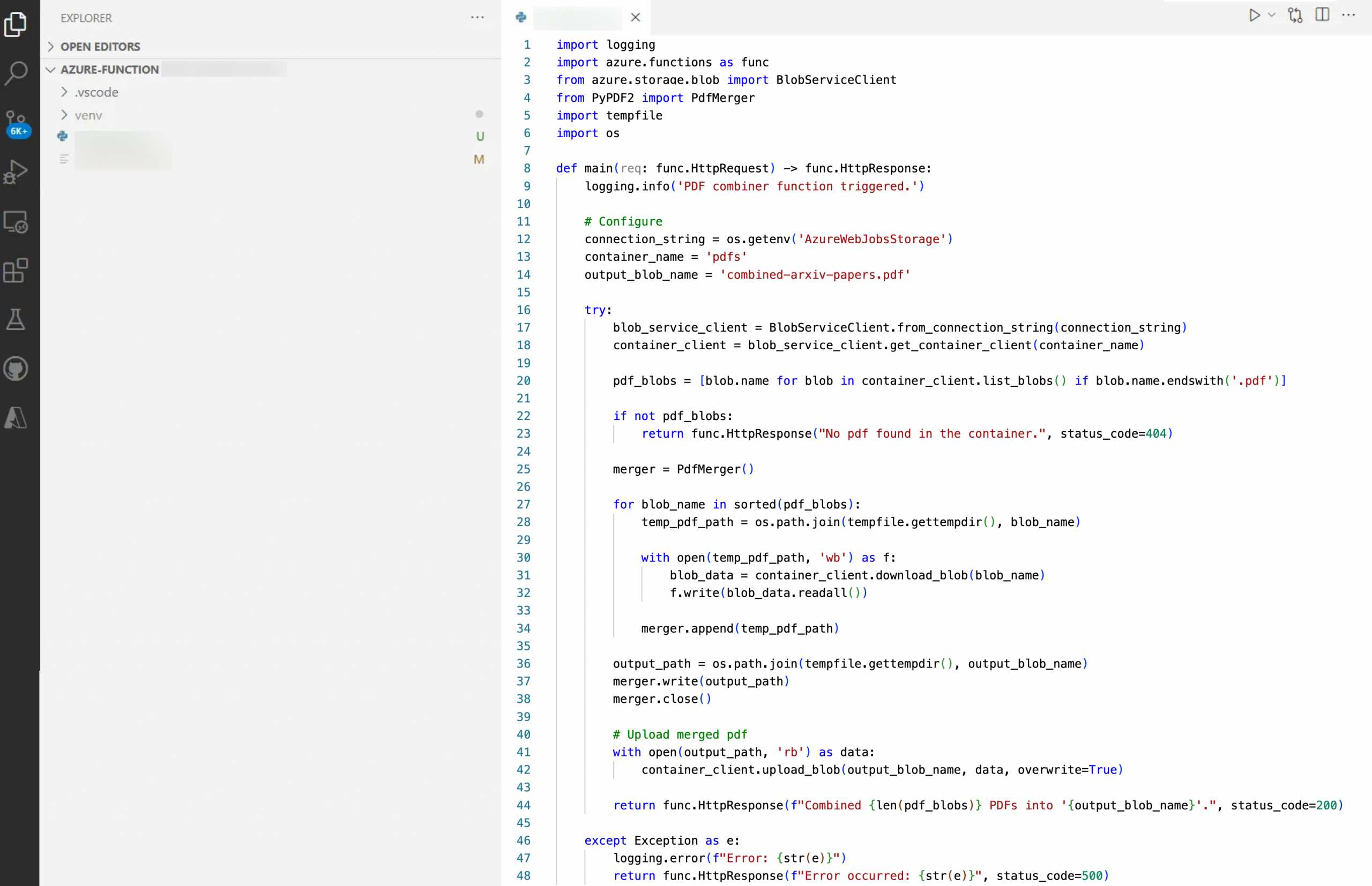Open the Search view icon
The image size is (1372, 886).
pyautogui.click(x=16, y=73)
